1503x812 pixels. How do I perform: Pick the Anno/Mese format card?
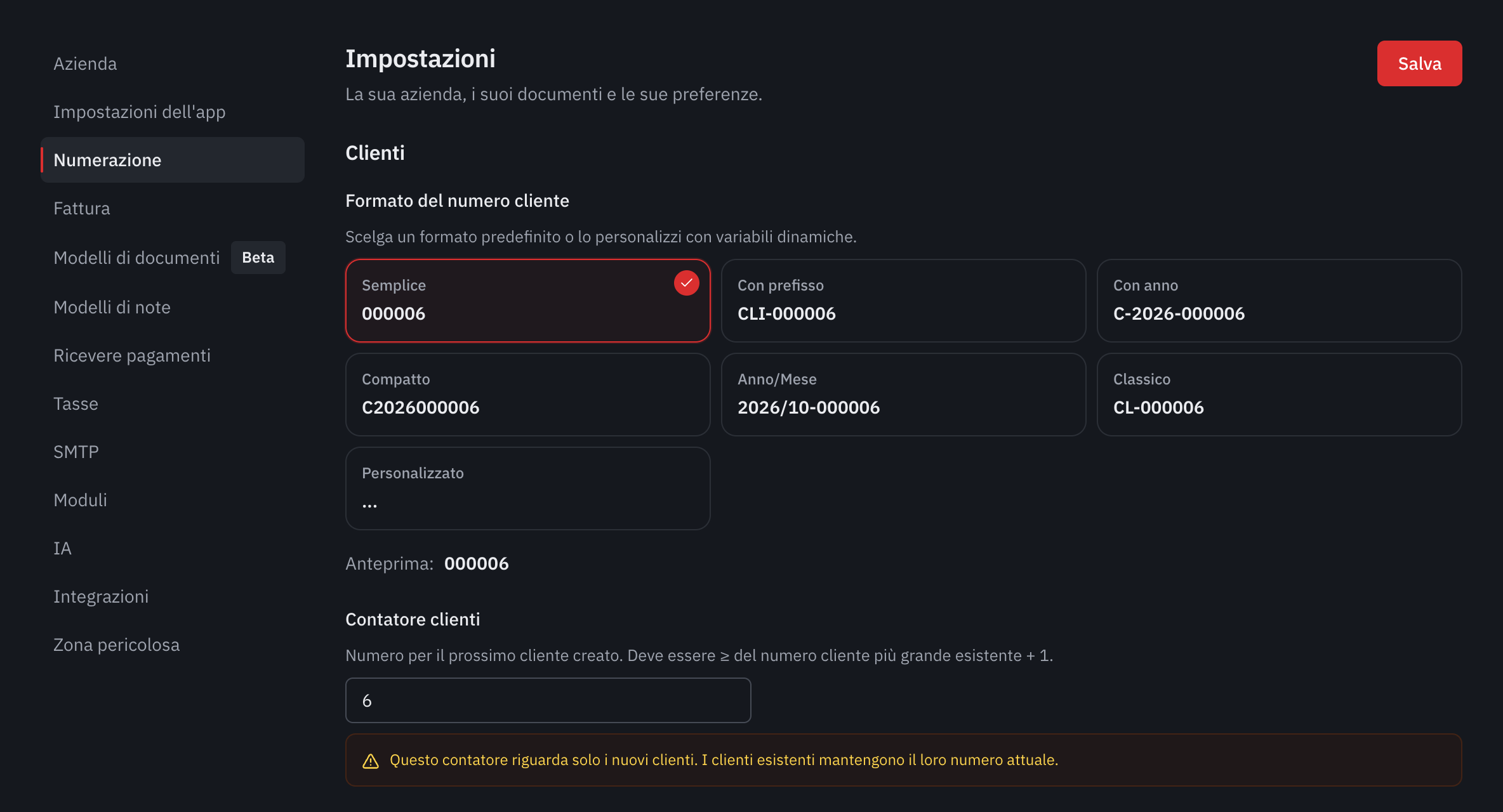[903, 395]
